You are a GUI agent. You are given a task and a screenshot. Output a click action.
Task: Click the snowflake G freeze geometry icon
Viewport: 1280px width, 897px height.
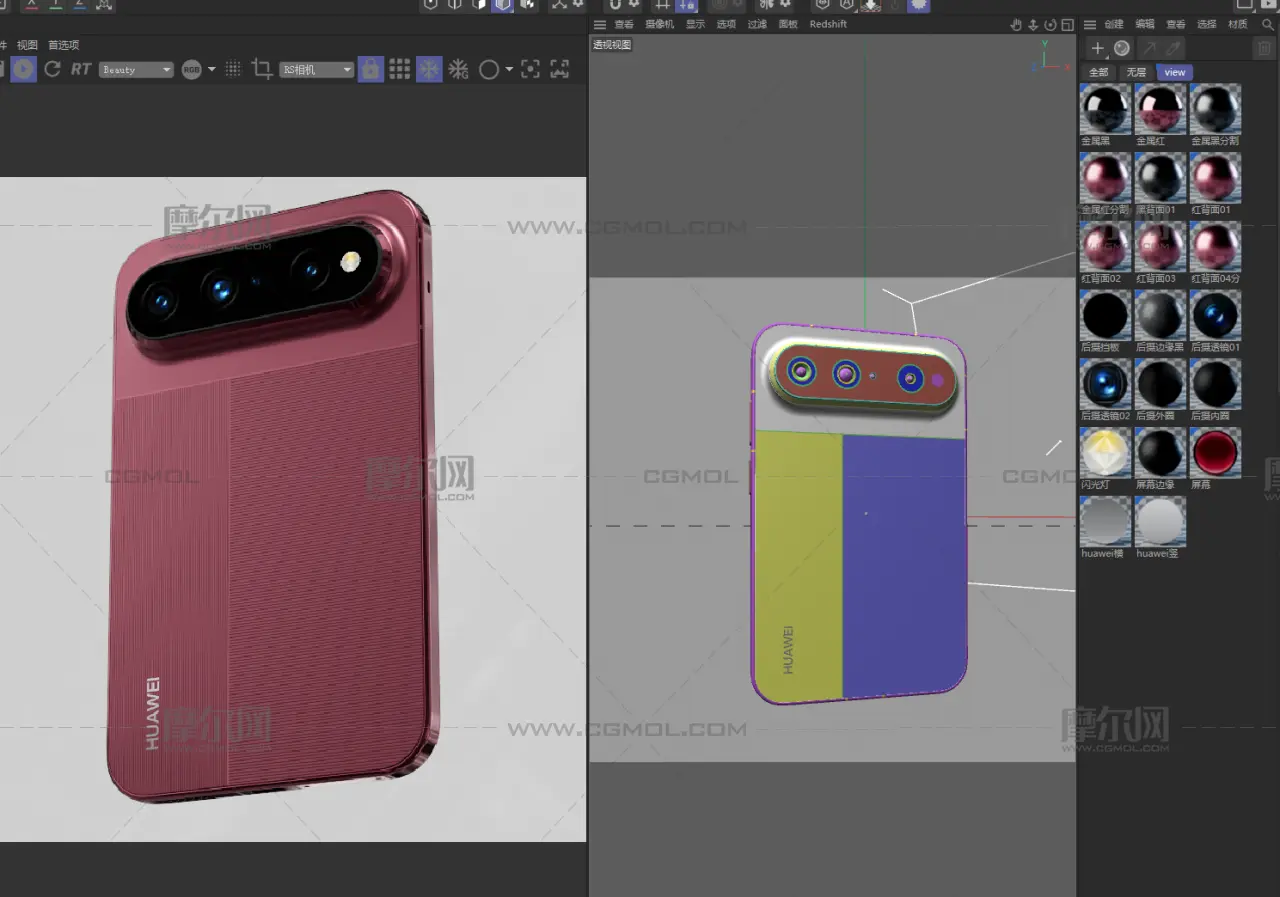pos(458,69)
